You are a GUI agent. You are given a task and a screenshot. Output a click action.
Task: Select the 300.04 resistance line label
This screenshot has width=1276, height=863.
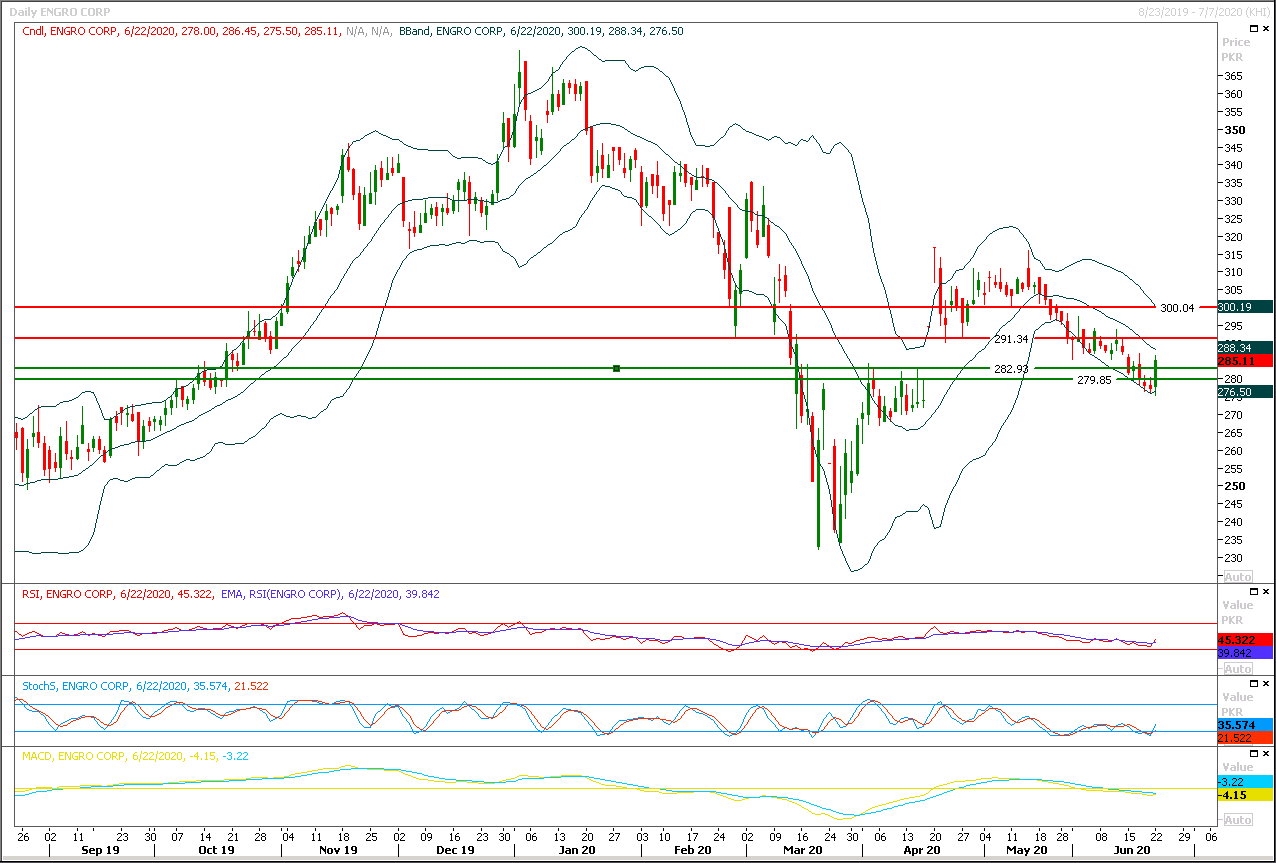point(1177,308)
